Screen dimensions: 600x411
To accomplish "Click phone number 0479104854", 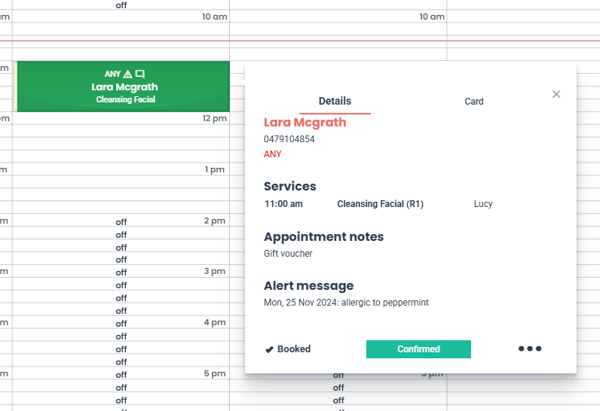I will [289, 139].
